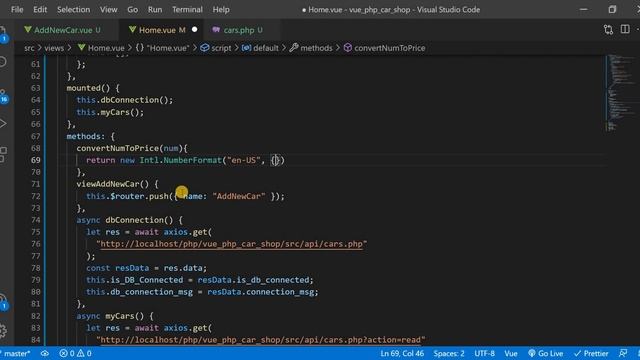Open the Accounts icon in activity bar

3,302
